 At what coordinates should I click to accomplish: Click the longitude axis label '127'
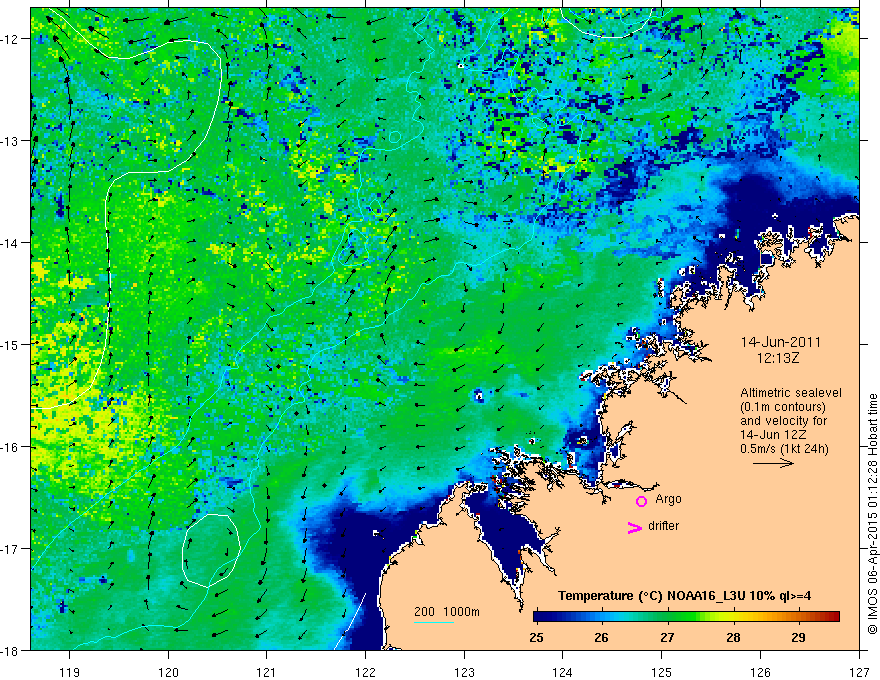(x=859, y=672)
